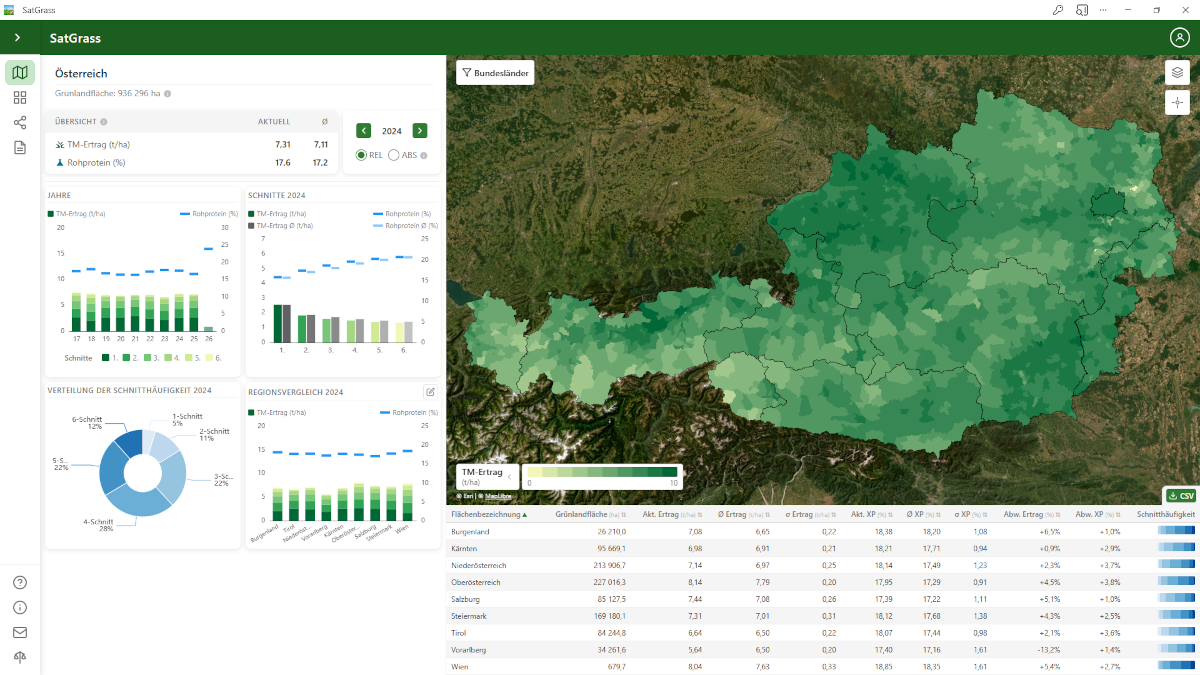Toggle the Rohprotein (%) legend in Jahre chart
This screenshot has height=675, width=1200.
coord(206,214)
